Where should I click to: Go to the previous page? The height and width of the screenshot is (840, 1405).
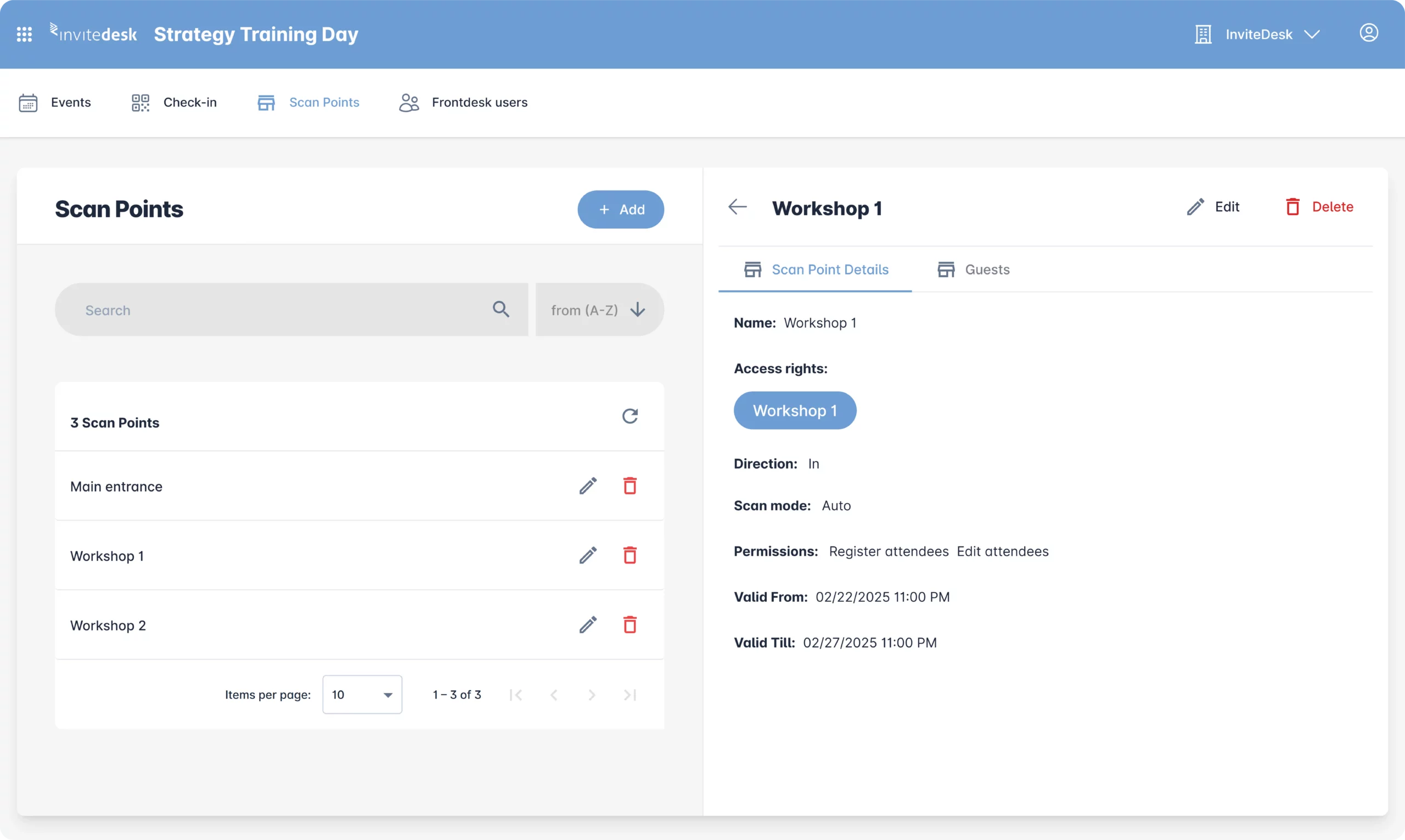coord(554,695)
